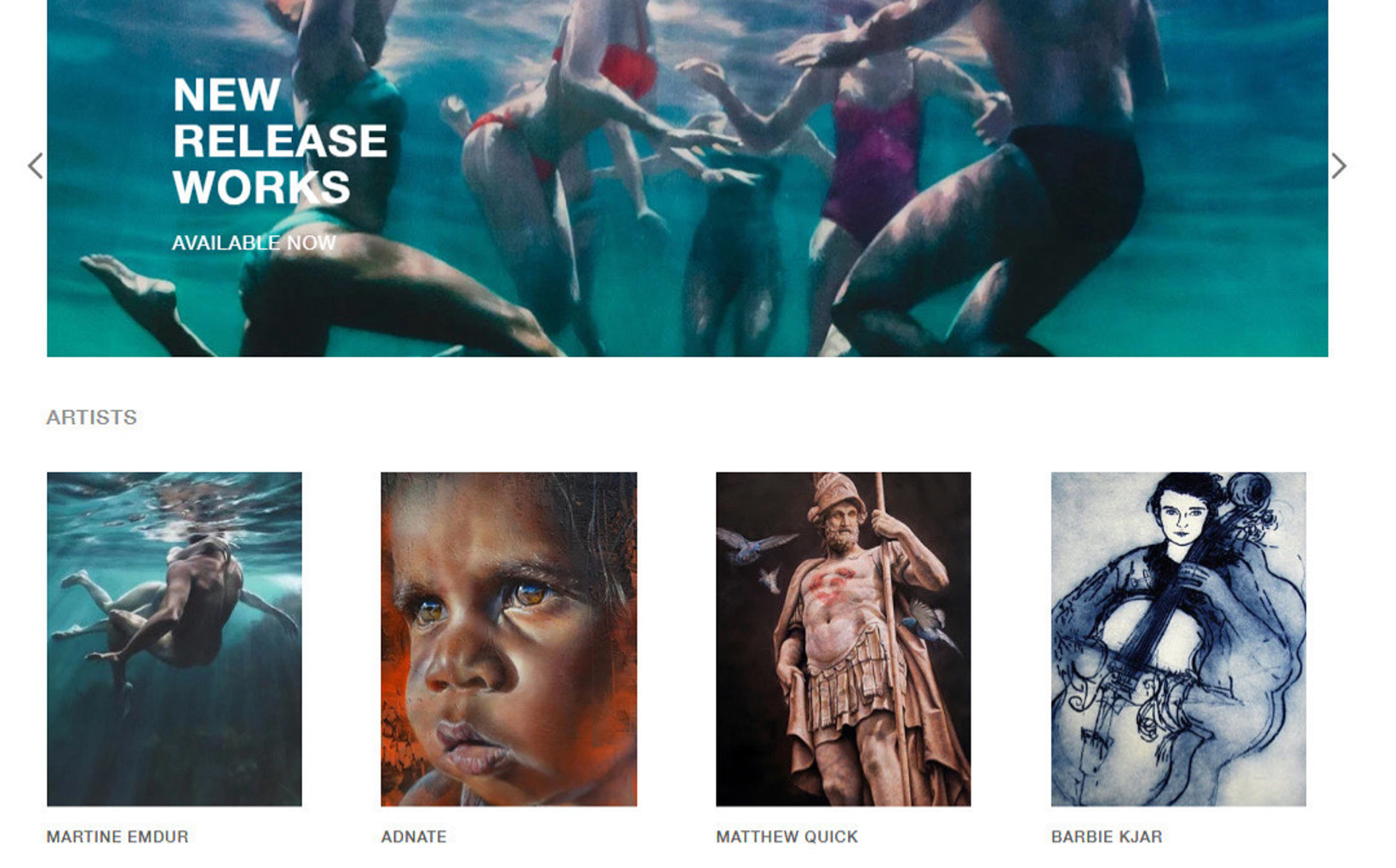Open the New Release Works headline
Image resolution: width=1396 pixels, height=868 pixels.
279,141
